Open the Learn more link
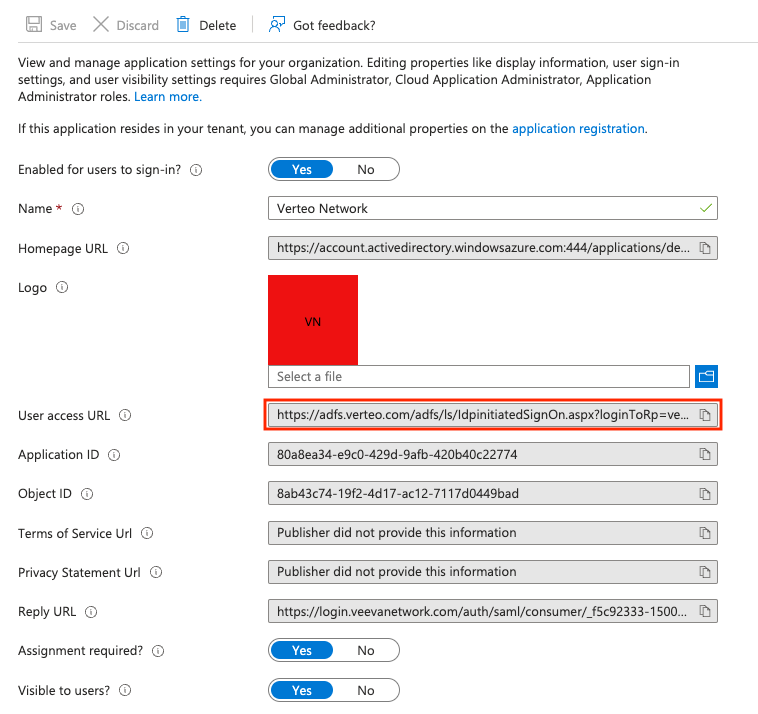This screenshot has height=714, width=758. [168, 97]
